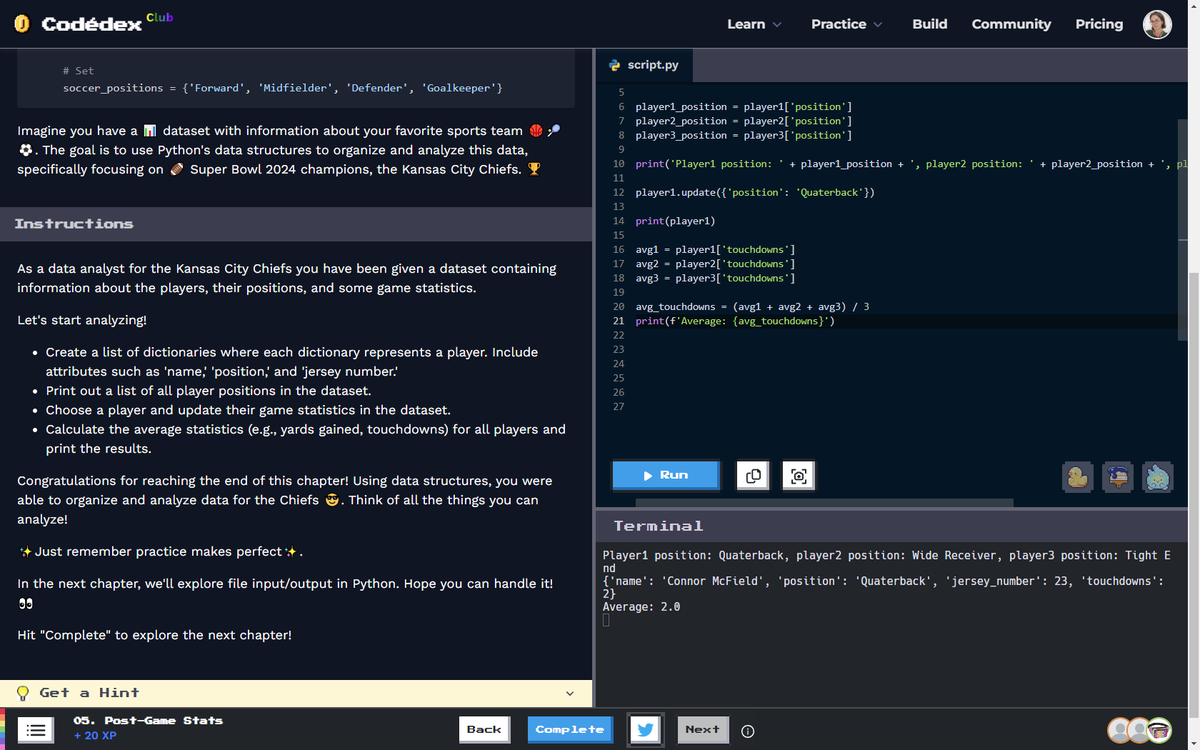Take a code screenshot with camera icon

pyautogui.click(x=799, y=476)
